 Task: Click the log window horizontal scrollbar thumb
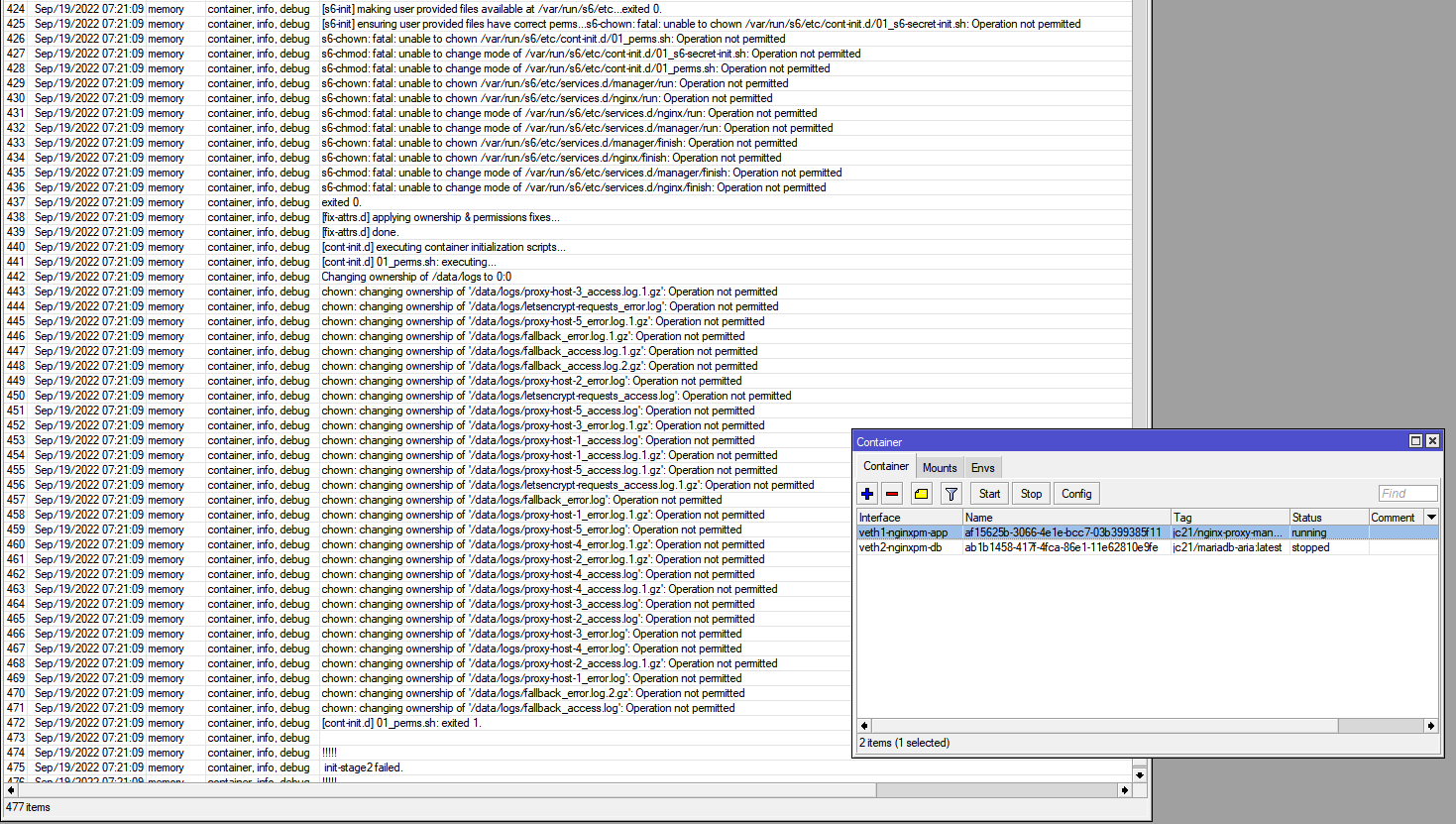pos(446,790)
